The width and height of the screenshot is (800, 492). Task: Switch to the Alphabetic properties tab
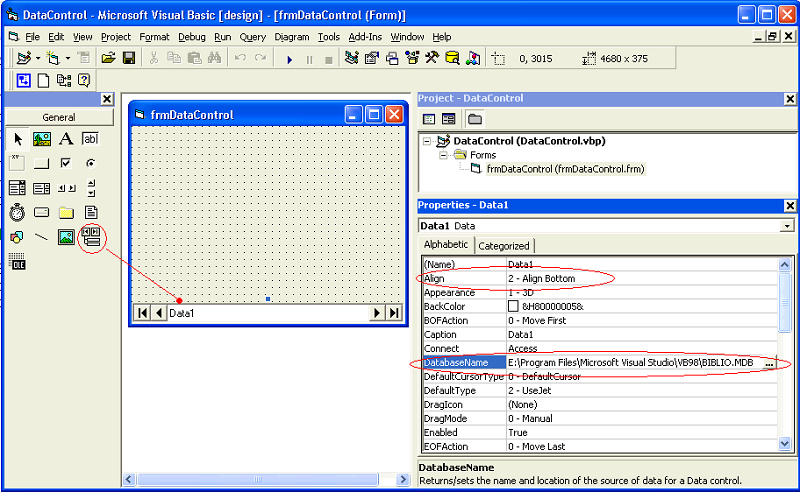pyautogui.click(x=445, y=244)
